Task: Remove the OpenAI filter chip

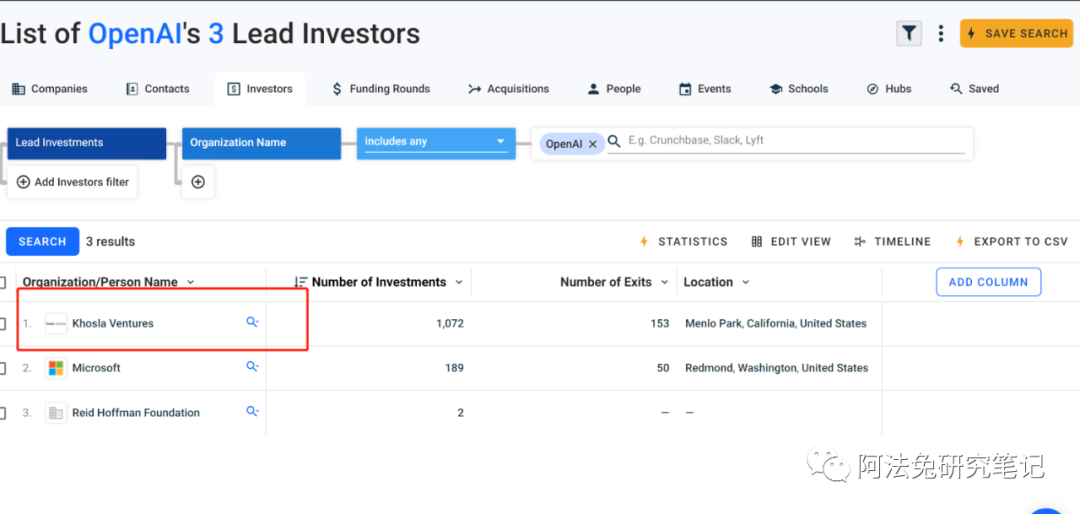Action: (x=592, y=144)
